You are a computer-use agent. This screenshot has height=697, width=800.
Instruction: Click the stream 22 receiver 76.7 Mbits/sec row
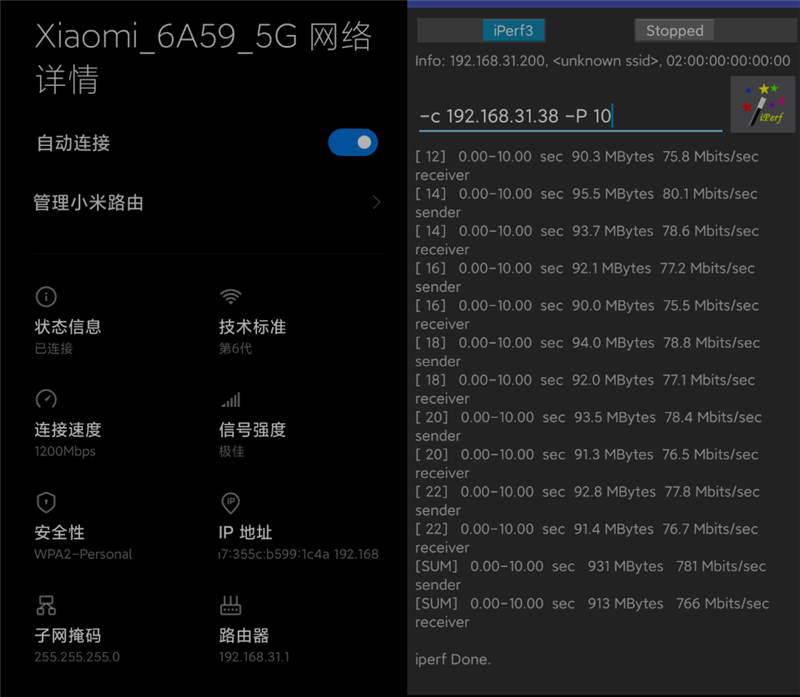click(x=587, y=538)
